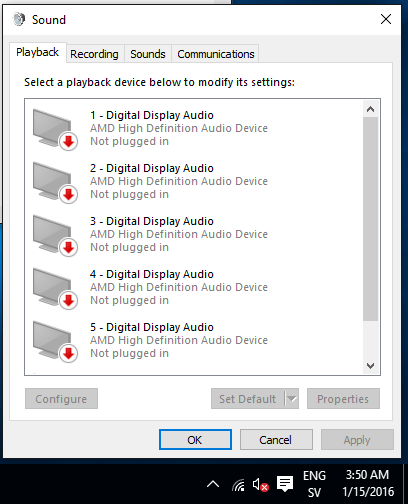The image size is (408, 504).
Task: Click the ENG SV language indicator
Action: pyautogui.click(x=314, y=484)
